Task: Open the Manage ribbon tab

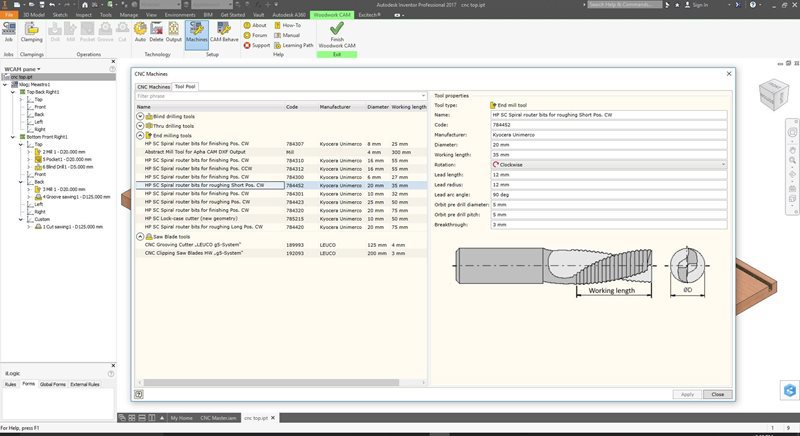Action: (129, 15)
